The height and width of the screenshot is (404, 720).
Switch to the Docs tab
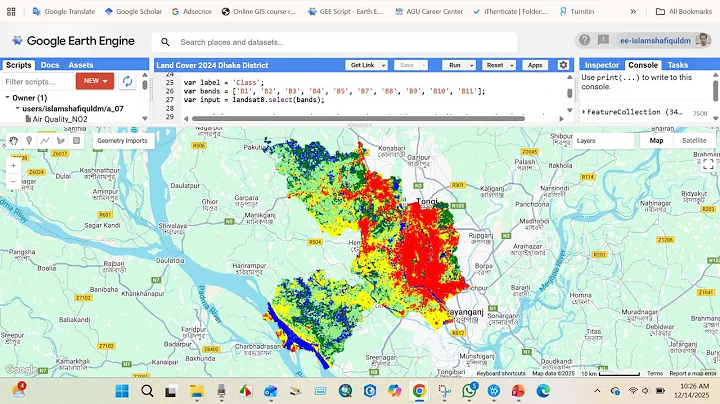[x=50, y=65]
